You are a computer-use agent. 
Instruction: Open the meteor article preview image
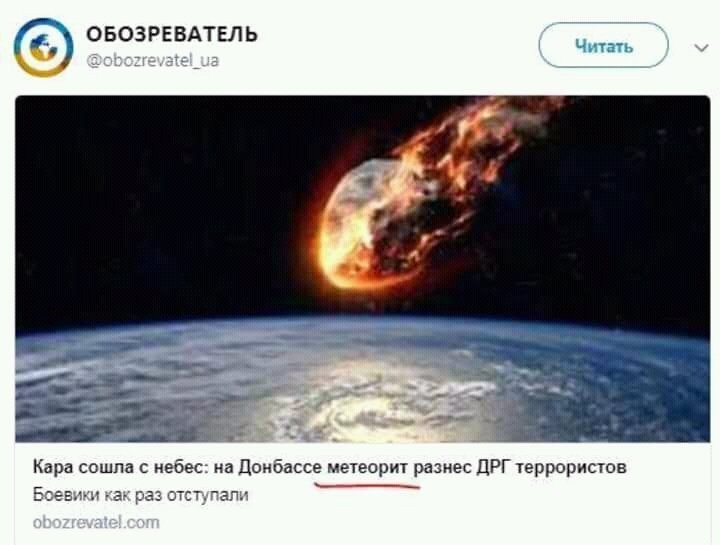tap(362, 269)
